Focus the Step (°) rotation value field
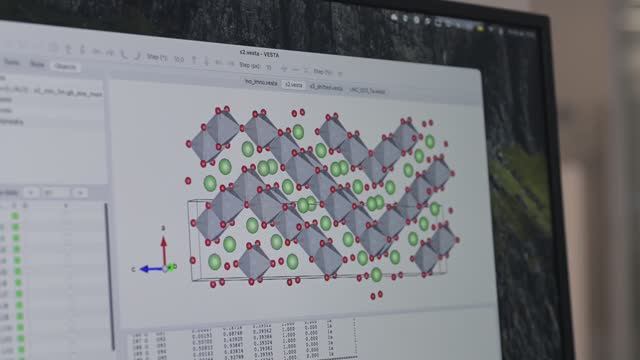 tap(179, 60)
